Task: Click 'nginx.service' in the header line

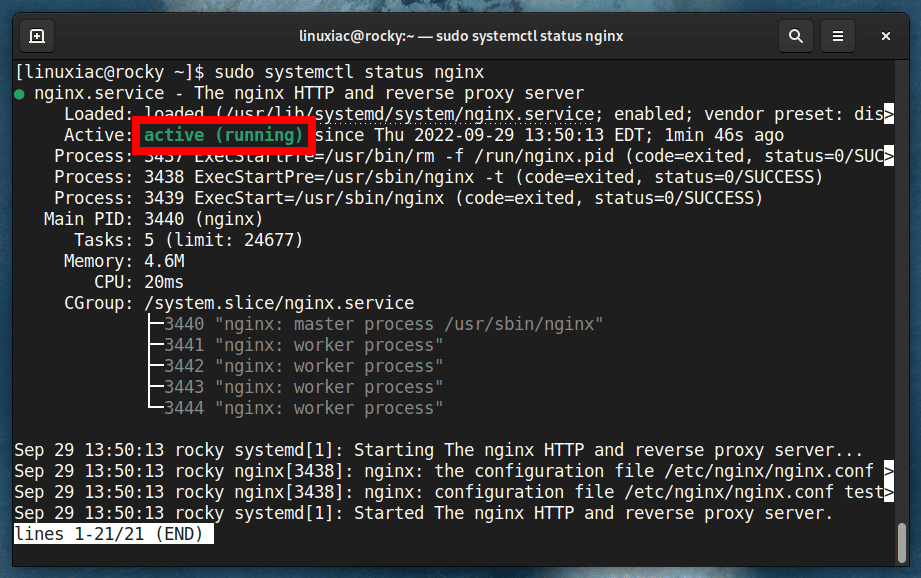Action: point(99,93)
